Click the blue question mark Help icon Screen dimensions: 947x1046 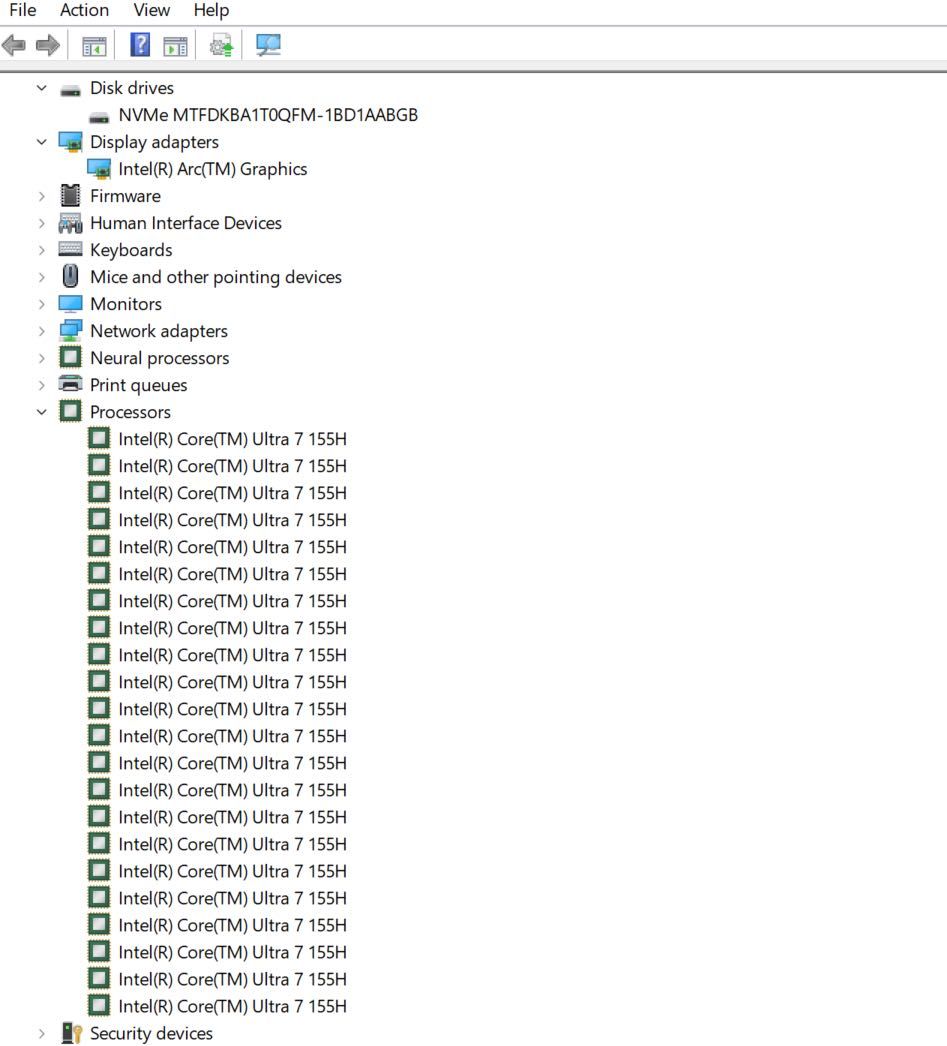tap(139, 45)
